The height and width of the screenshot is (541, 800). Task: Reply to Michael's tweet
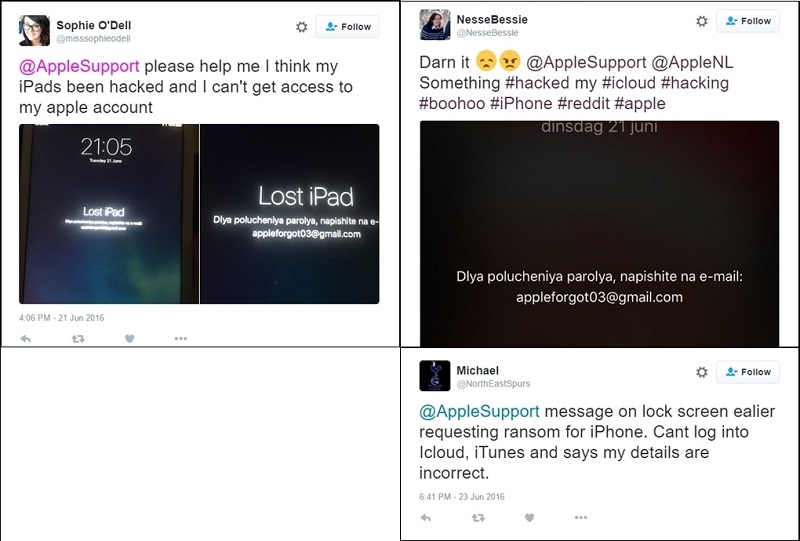[x=426, y=518]
